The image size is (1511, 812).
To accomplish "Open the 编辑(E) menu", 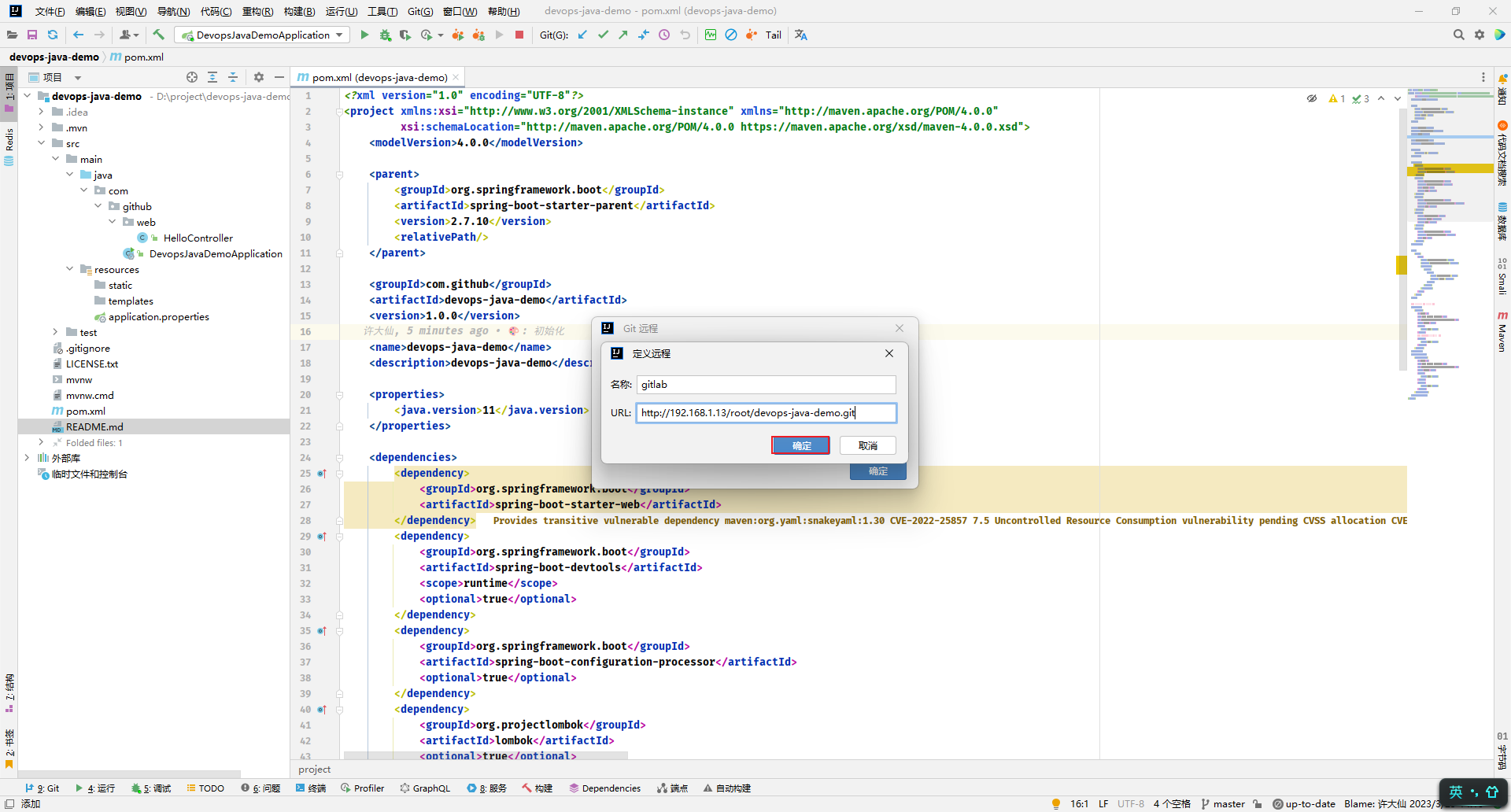I will 91,11.
